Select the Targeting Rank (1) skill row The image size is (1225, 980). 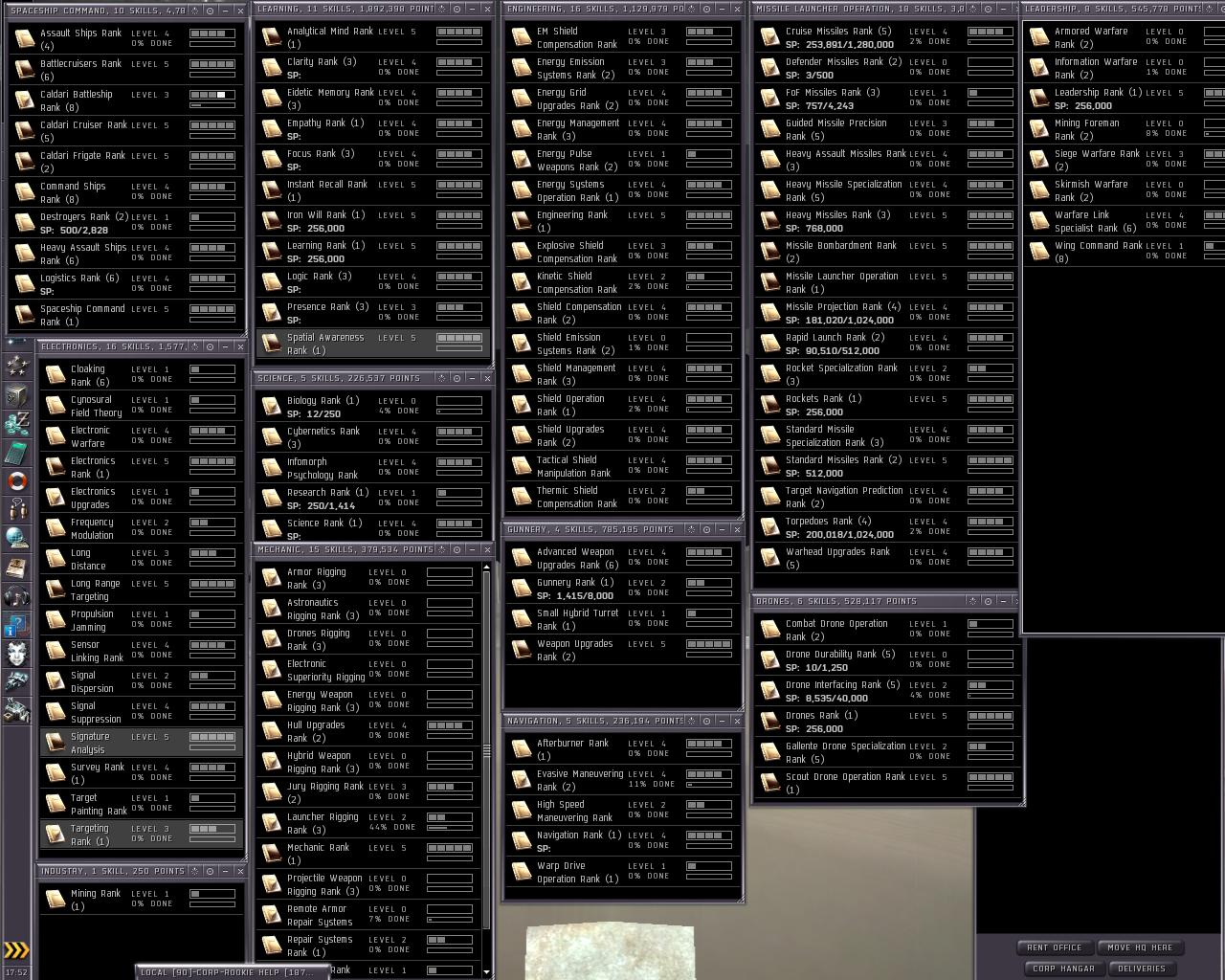click(142, 835)
